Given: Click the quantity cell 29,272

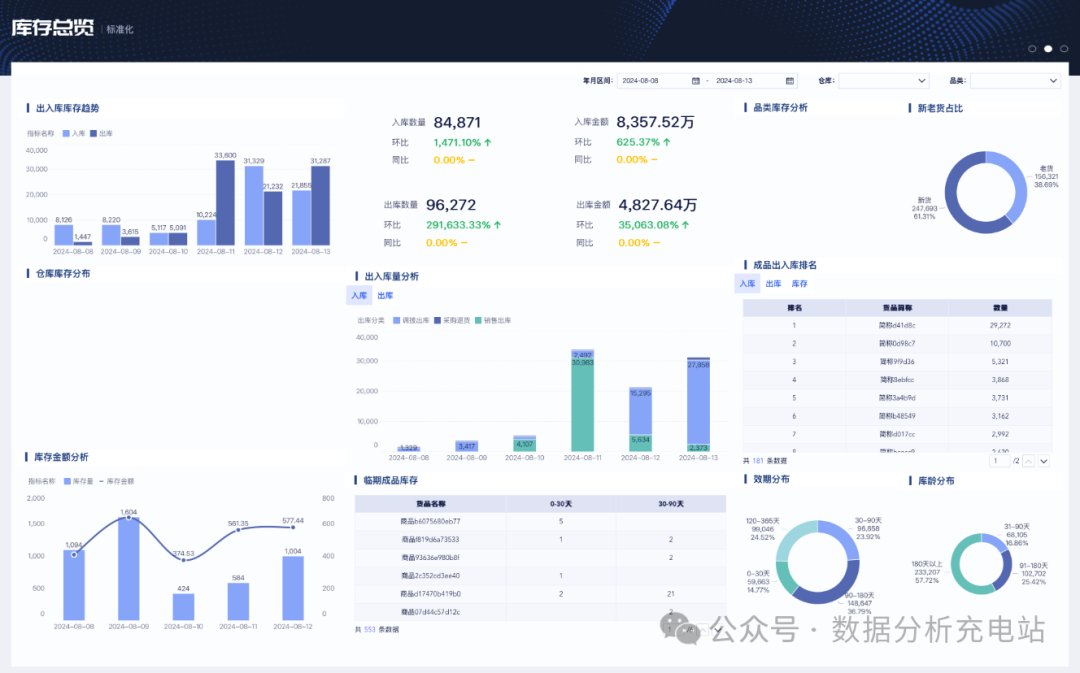Looking at the screenshot, I should pyautogui.click(x=1000, y=326).
